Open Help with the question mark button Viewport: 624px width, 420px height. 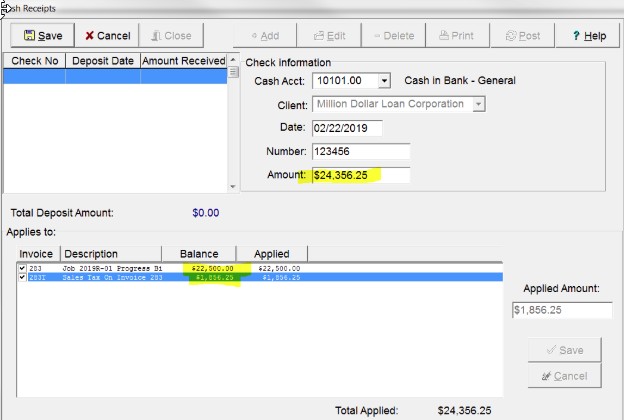tap(587, 35)
